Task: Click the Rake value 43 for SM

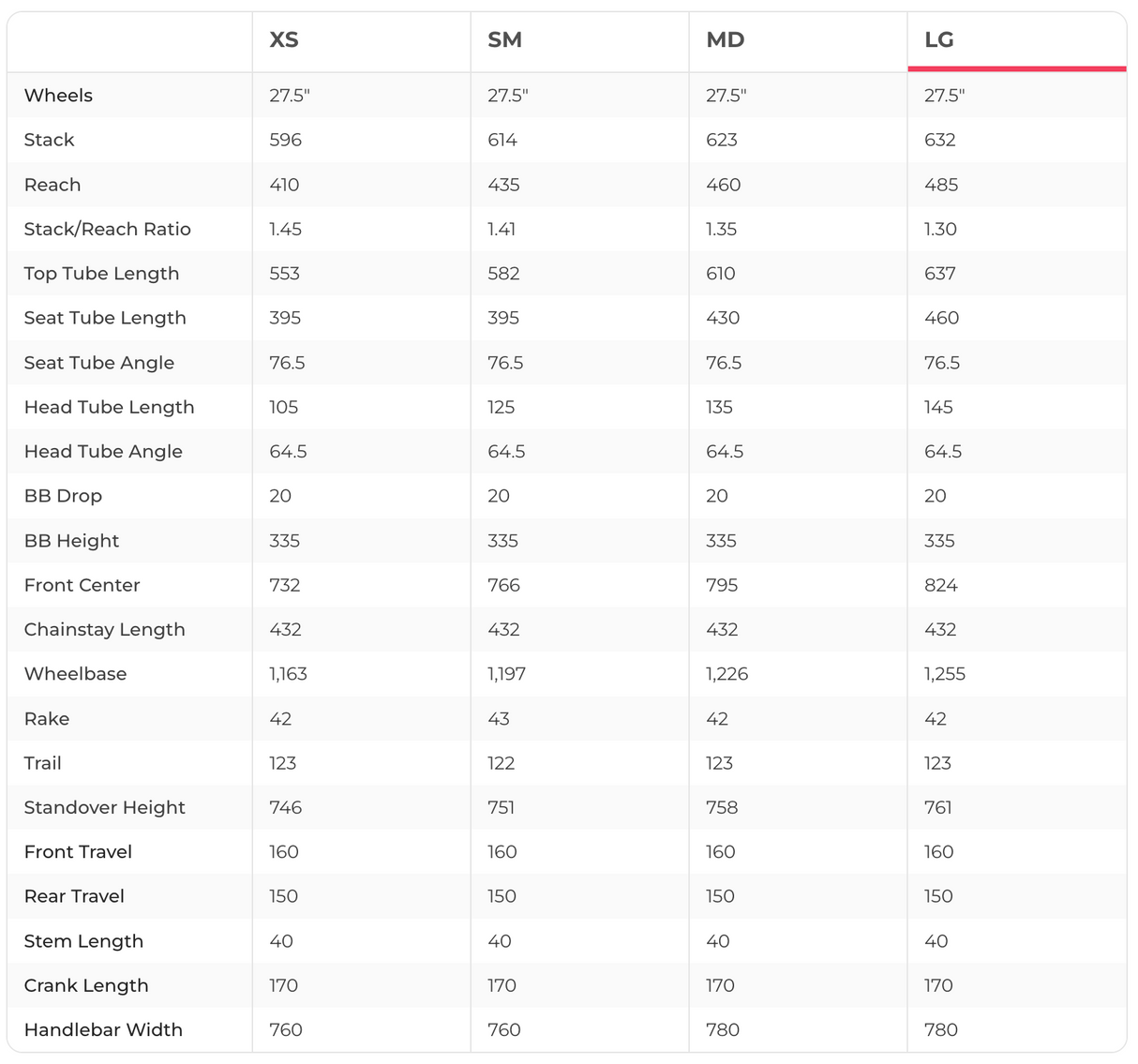Action: [499, 719]
